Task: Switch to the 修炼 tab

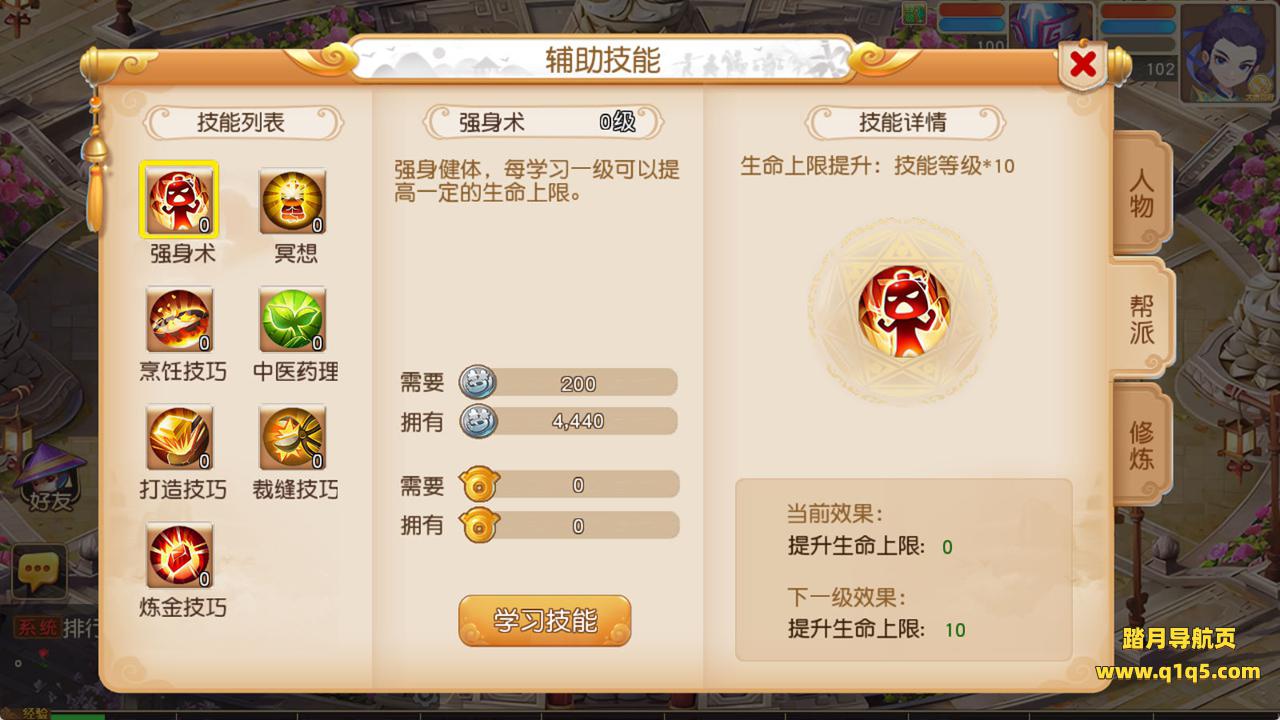Action: coord(1142,446)
